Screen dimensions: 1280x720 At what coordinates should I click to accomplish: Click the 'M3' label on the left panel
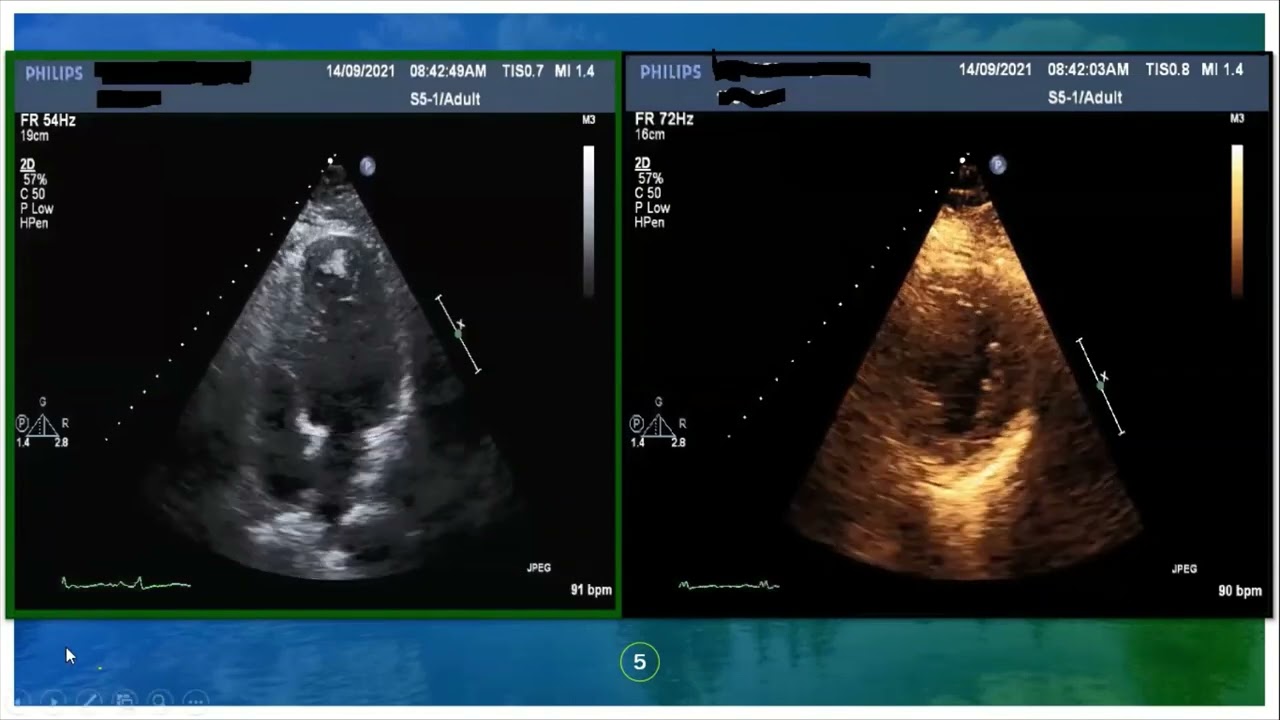tap(589, 120)
